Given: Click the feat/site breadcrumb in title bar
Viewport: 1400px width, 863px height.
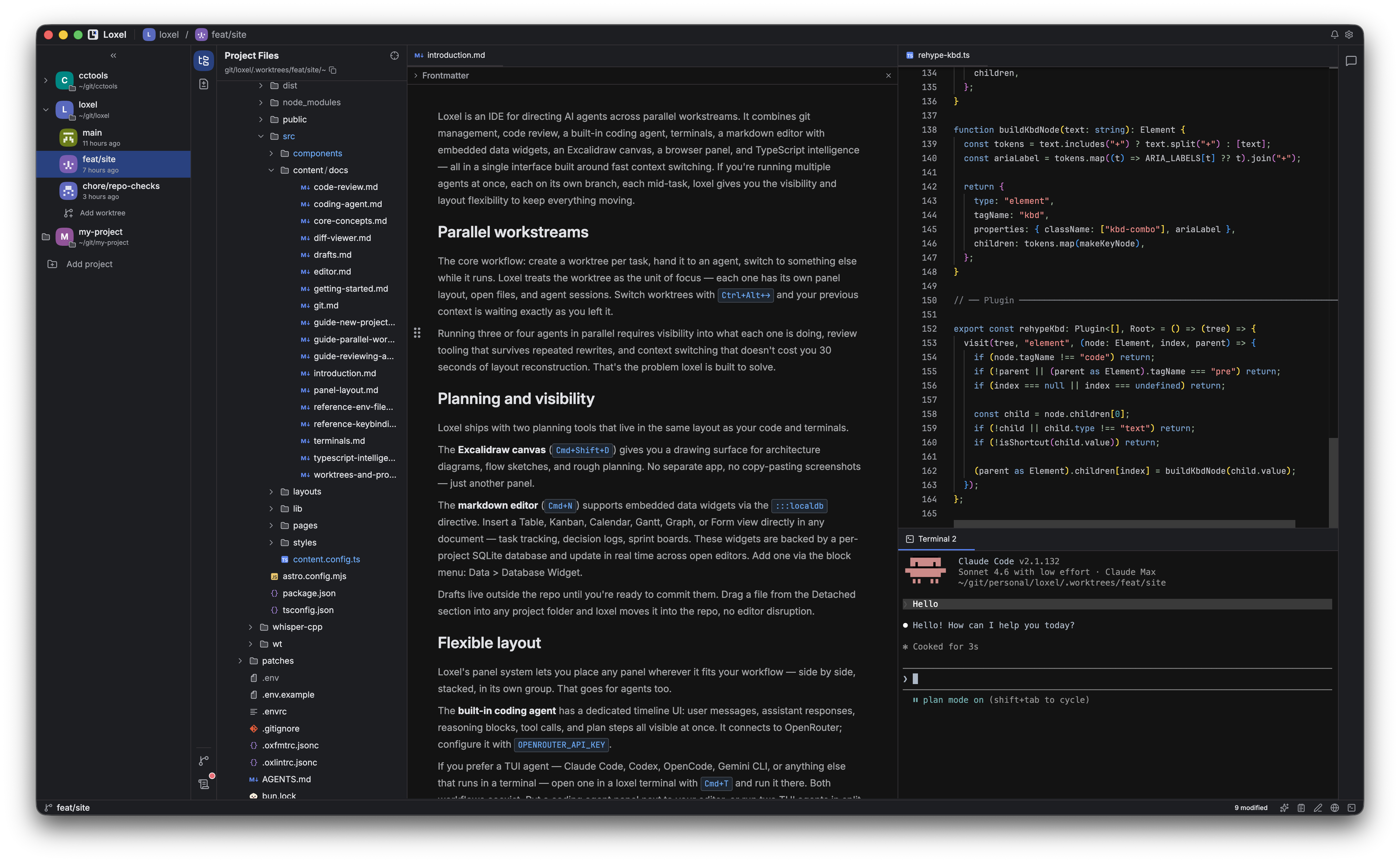Looking at the screenshot, I should pyautogui.click(x=221, y=35).
